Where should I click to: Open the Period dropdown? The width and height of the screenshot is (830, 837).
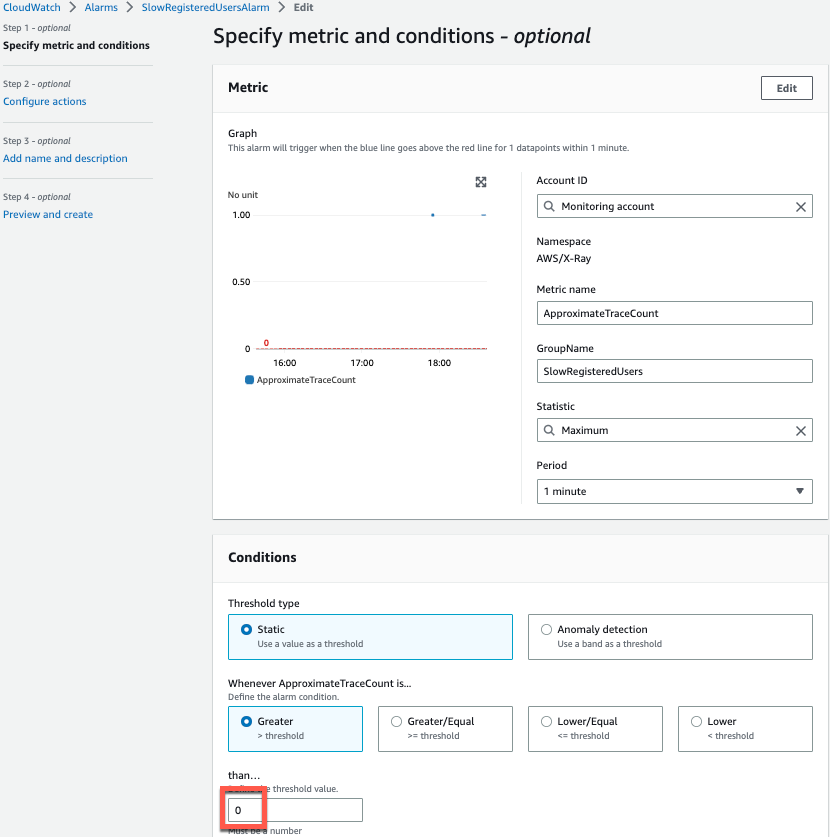point(674,491)
